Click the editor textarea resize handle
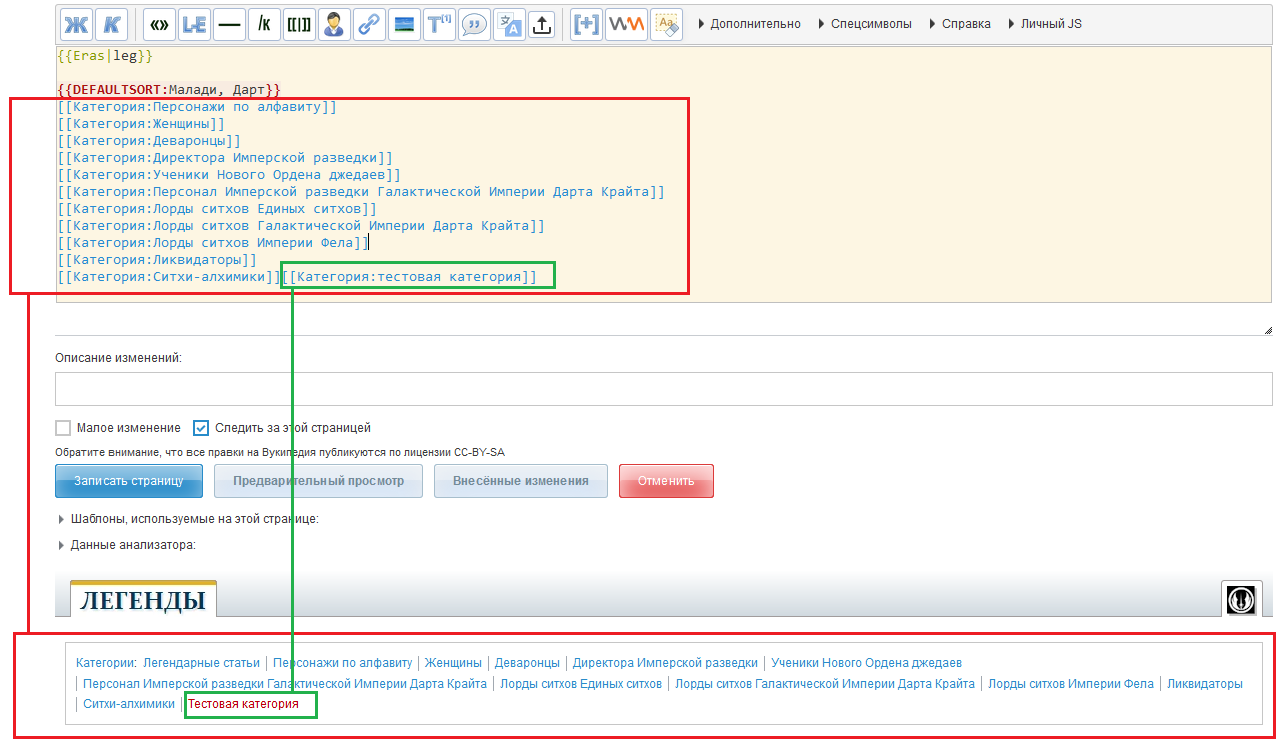 click(x=1267, y=329)
